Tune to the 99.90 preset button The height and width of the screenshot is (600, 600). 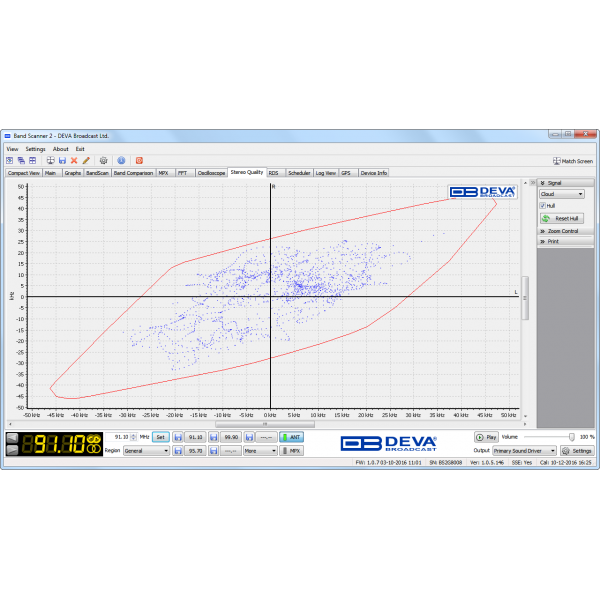click(231, 437)
